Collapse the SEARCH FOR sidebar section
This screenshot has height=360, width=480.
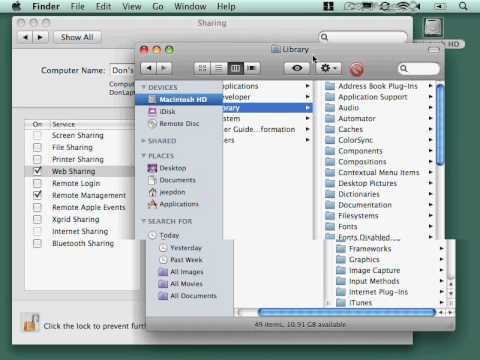tap(144, 221)
